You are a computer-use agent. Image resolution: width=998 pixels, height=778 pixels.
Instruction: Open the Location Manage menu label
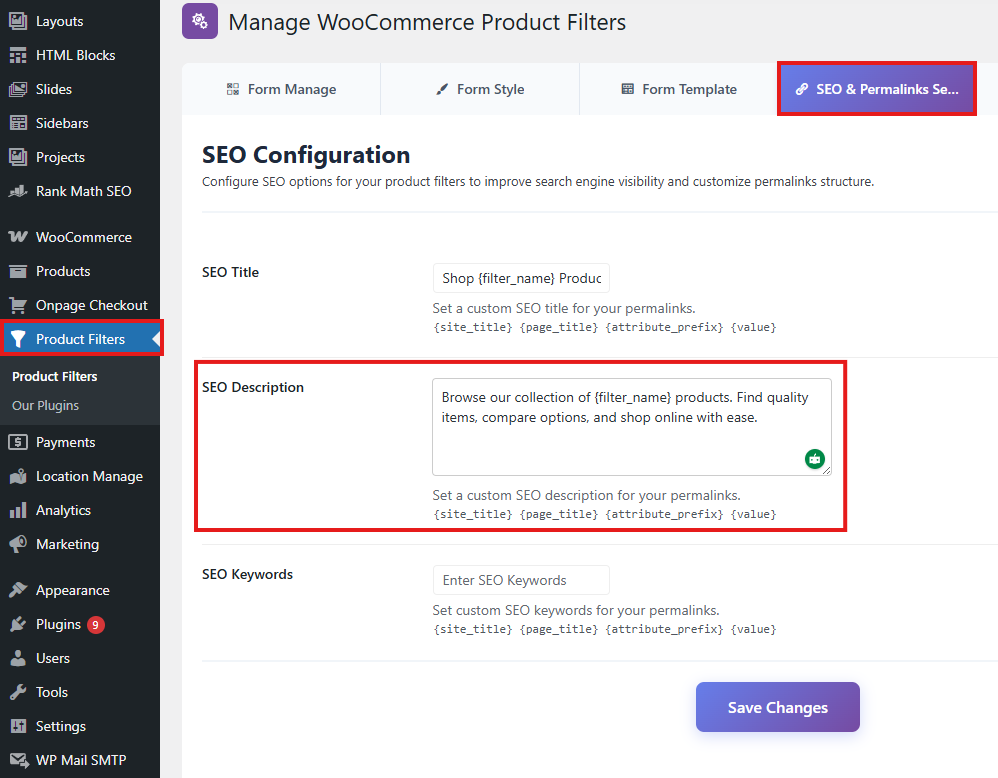click(89, 476)
